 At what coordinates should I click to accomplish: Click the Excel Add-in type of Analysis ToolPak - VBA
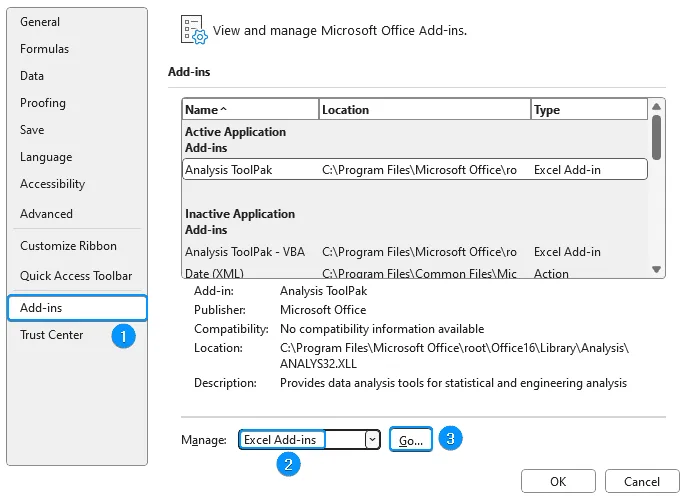pos(567,252)
